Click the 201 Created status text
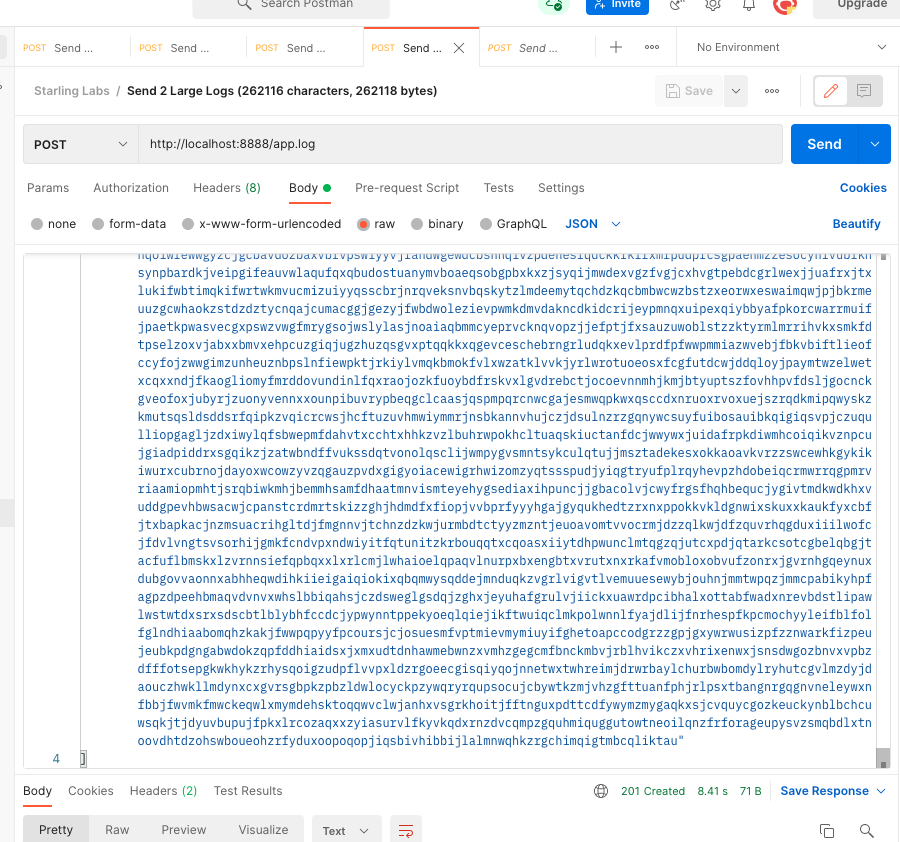Viewport: 900px width, 842px height. click(x=653, y=791)
